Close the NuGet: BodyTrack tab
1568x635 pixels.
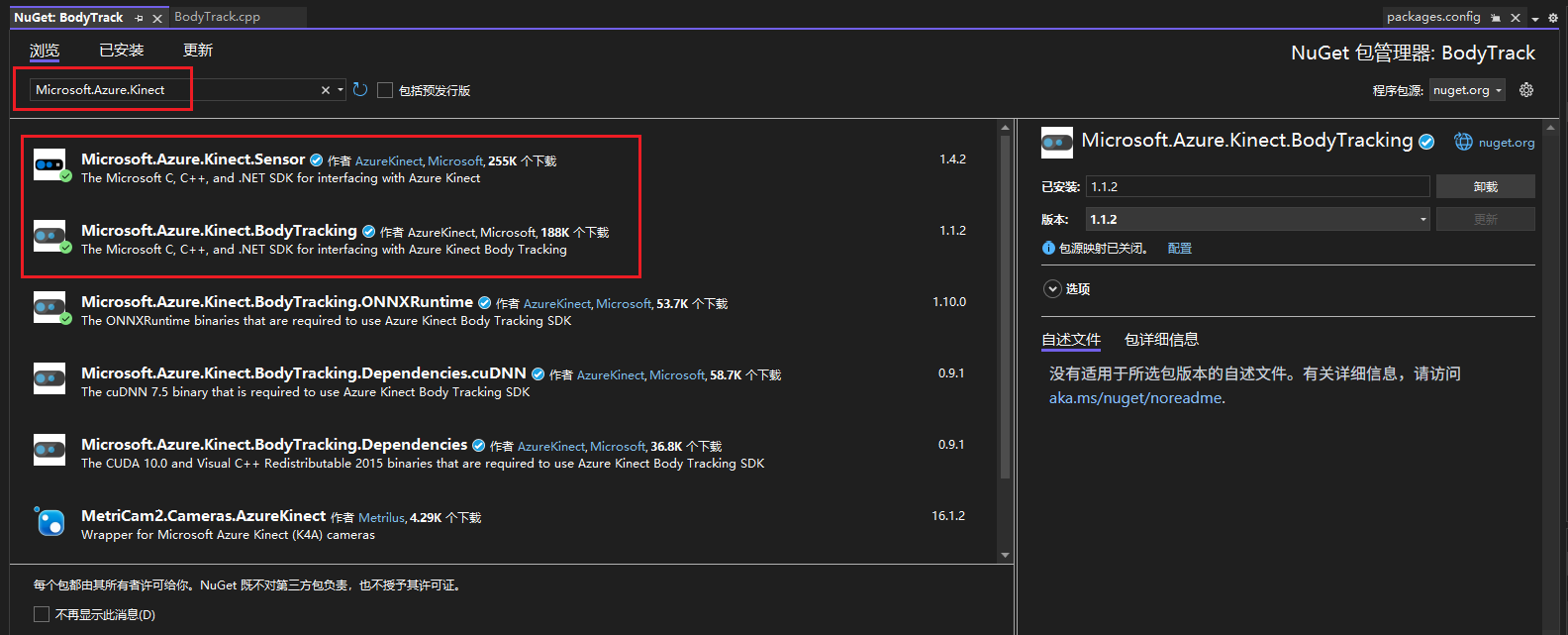pyautogui.click(x=156, y=18)
